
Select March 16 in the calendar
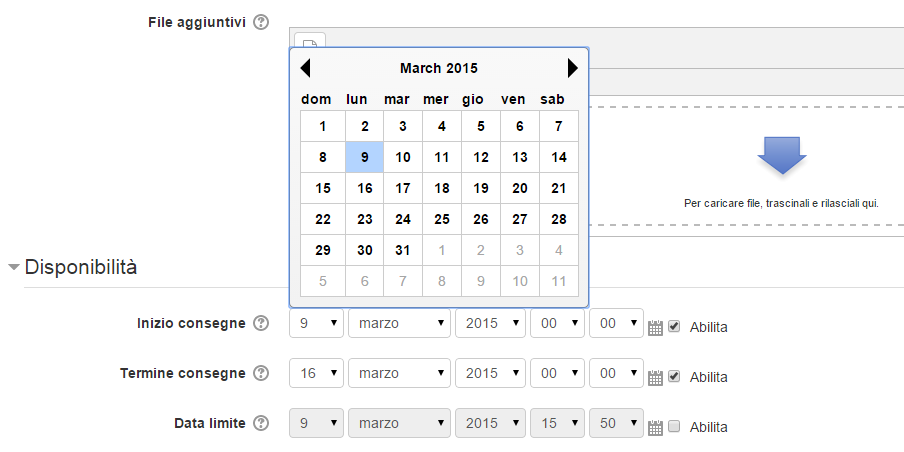pyautogui.click(x=364, y=188)
